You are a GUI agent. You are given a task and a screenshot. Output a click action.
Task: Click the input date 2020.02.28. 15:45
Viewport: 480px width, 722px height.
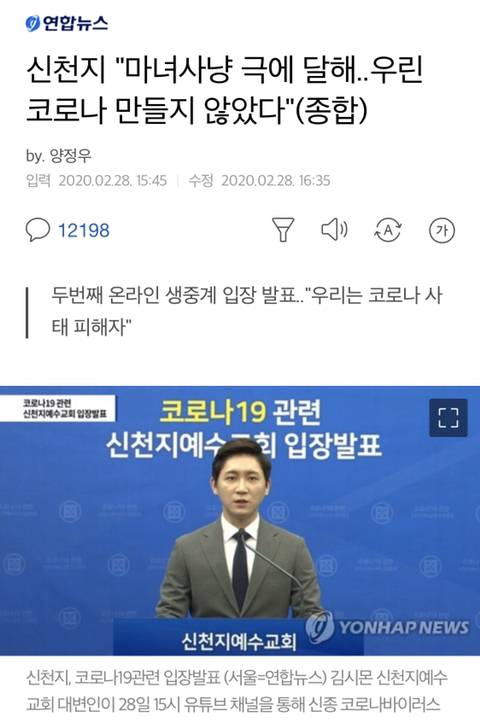(x=112, y=180)
